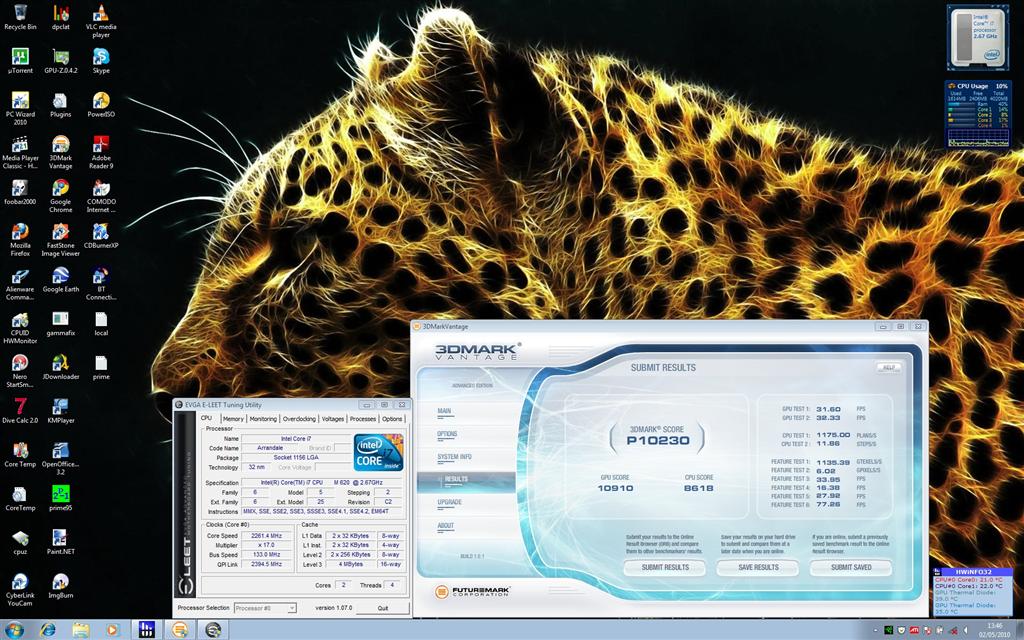Click the Paint.NET desktop icon
This screenshot has height=640, width=1024.
click(x=61, y=542)
